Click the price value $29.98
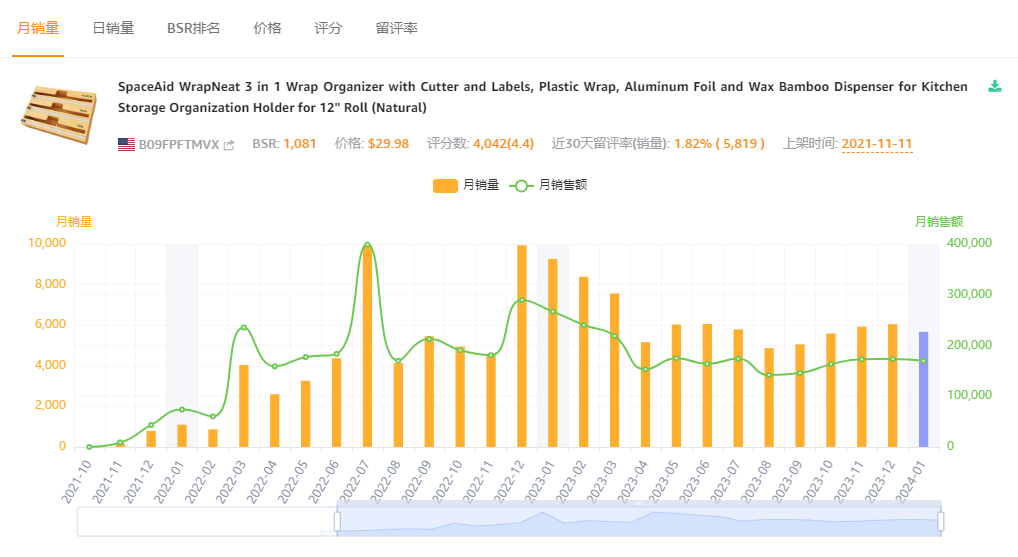1018x557 pixels. (388, 143)
